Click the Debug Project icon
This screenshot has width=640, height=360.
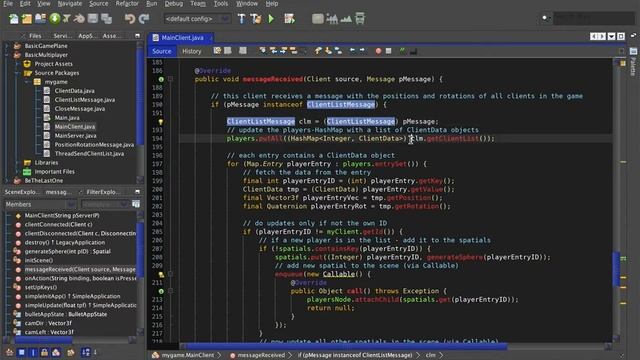pos(289,19)
